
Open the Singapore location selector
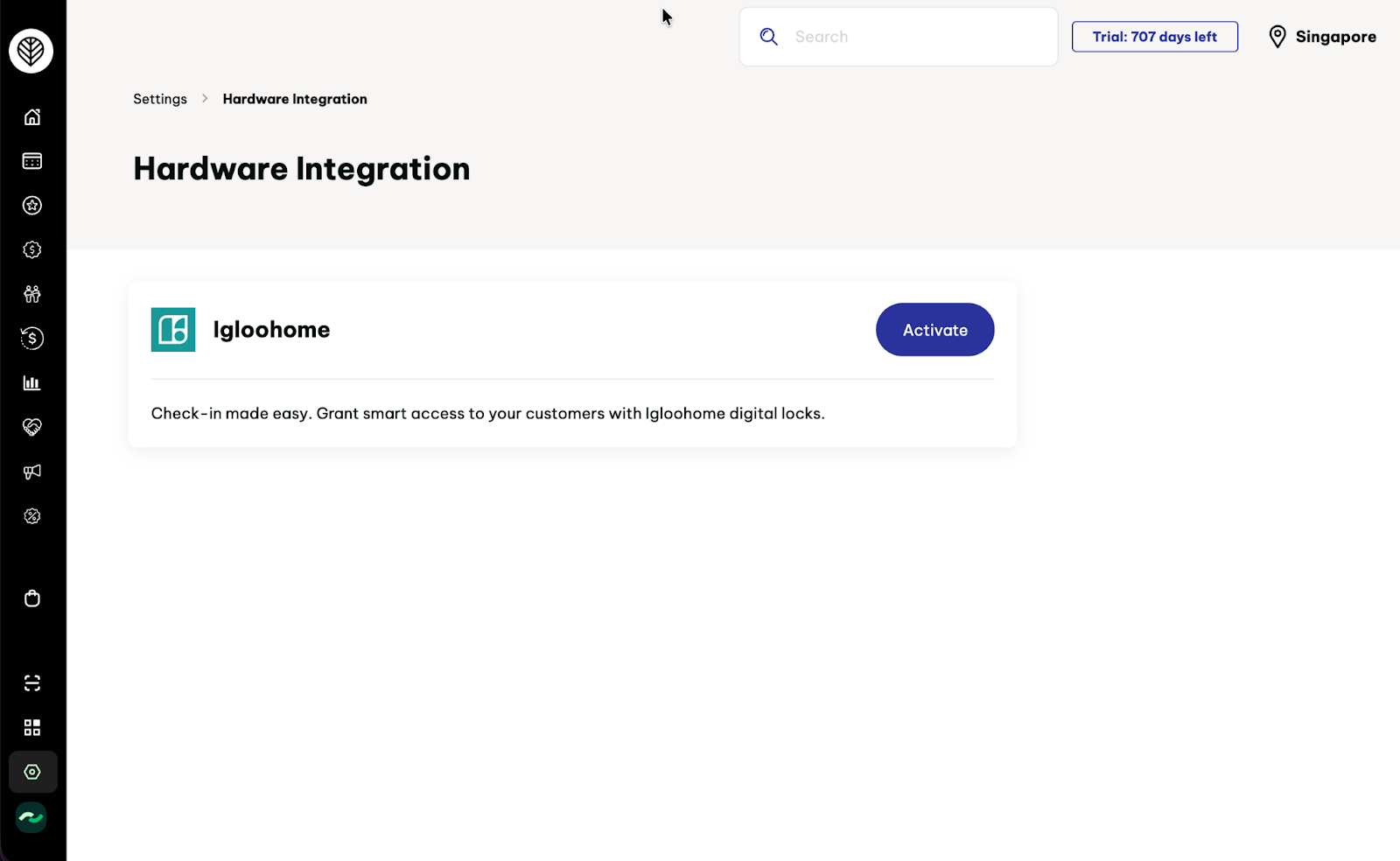pos(1322,37)
